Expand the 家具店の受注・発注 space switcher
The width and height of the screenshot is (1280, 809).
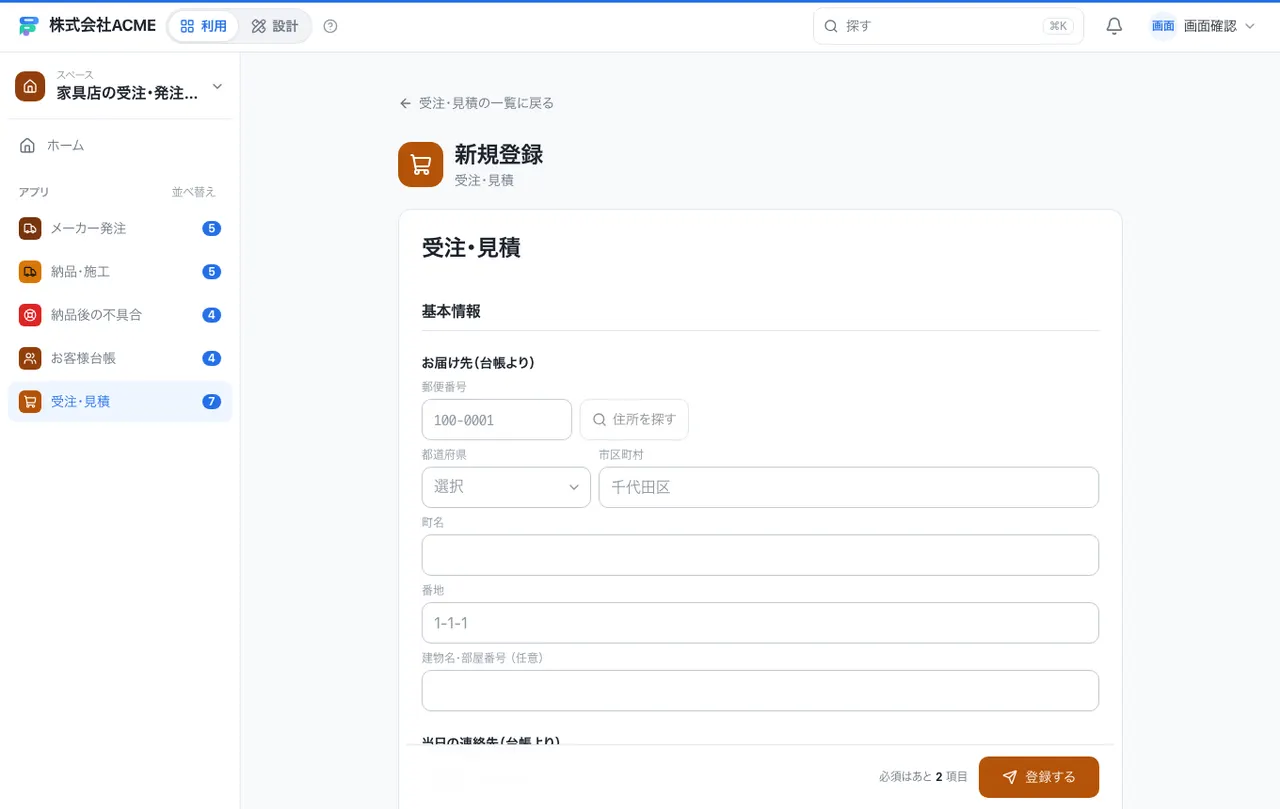coord(120,86)
